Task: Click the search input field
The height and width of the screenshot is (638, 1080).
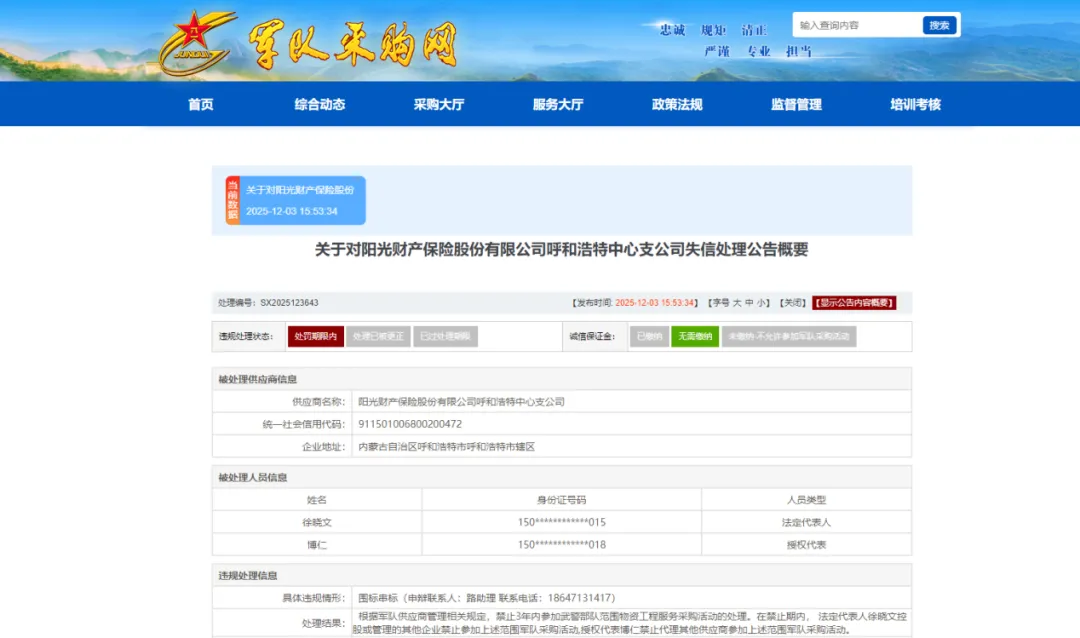Action: 858,25
